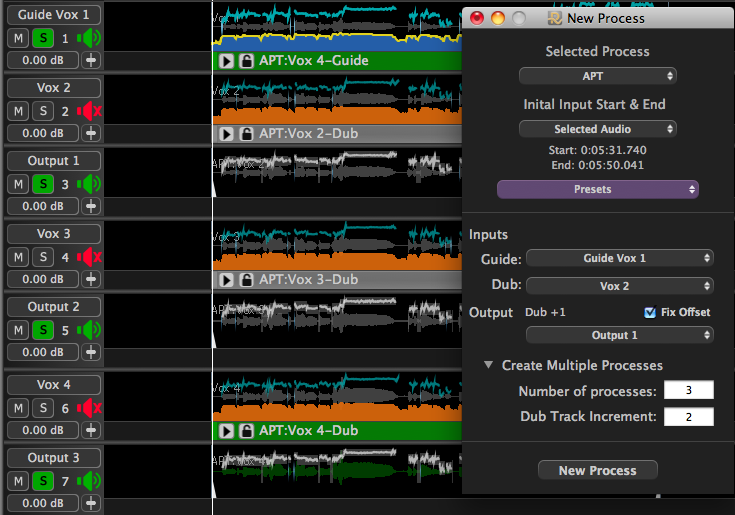735x515 pixels.
Task: Click the speaker icon on Guide Vox 1
Action: [90, 38]
